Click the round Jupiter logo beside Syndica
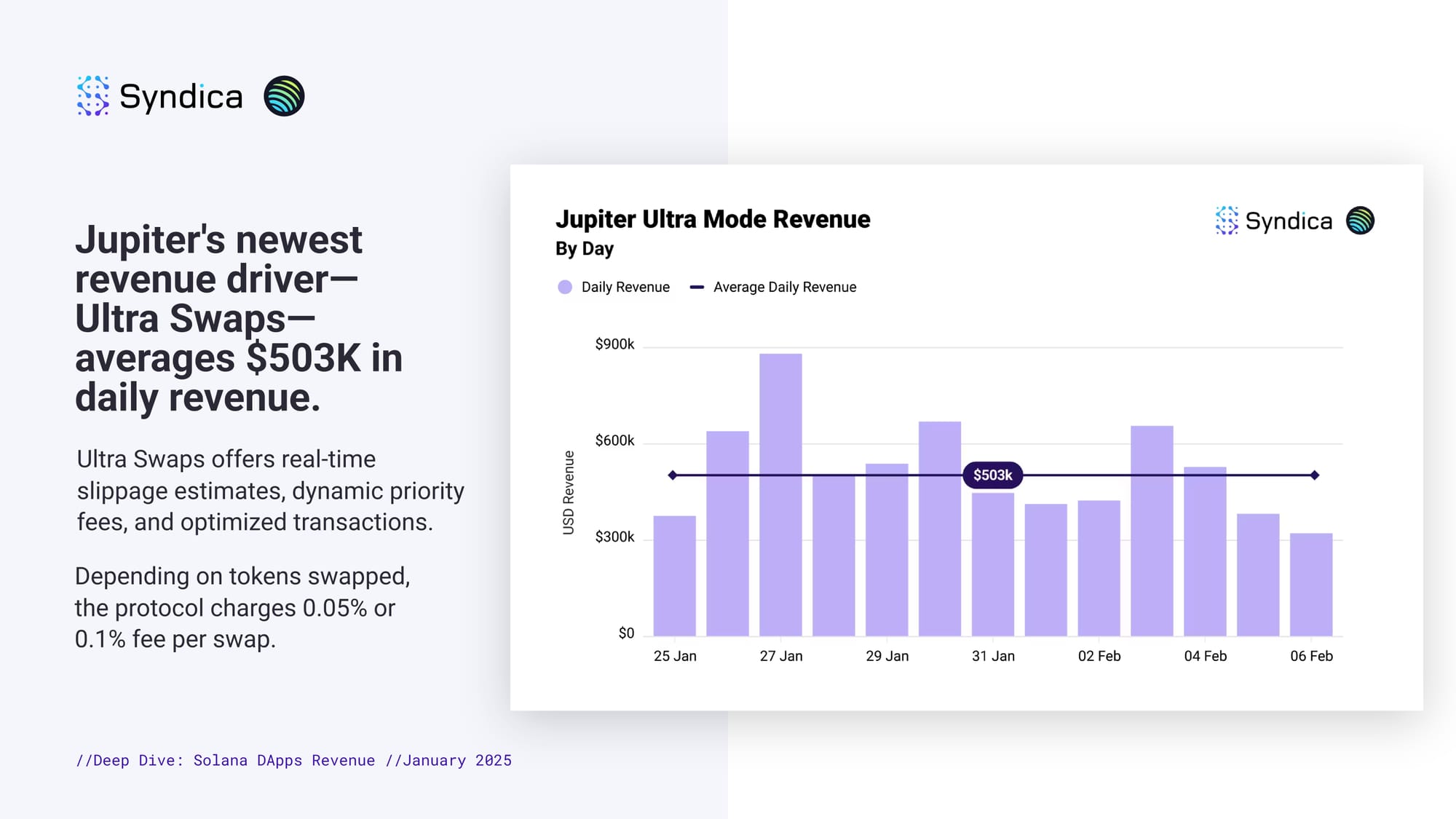Viewport: 1456px width, 819px height. point(284,96)
